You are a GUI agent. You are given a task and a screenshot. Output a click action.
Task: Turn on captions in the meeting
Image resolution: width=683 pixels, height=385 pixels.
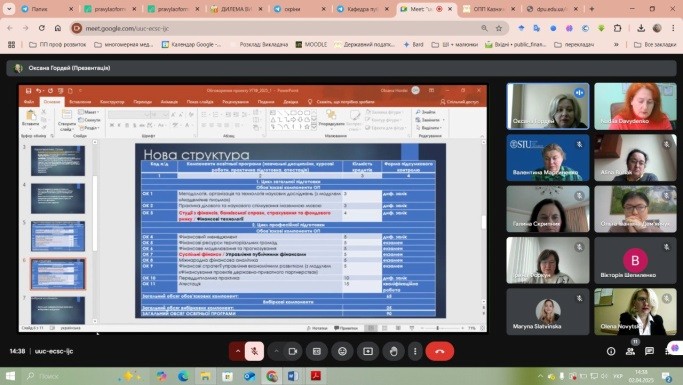317,351
